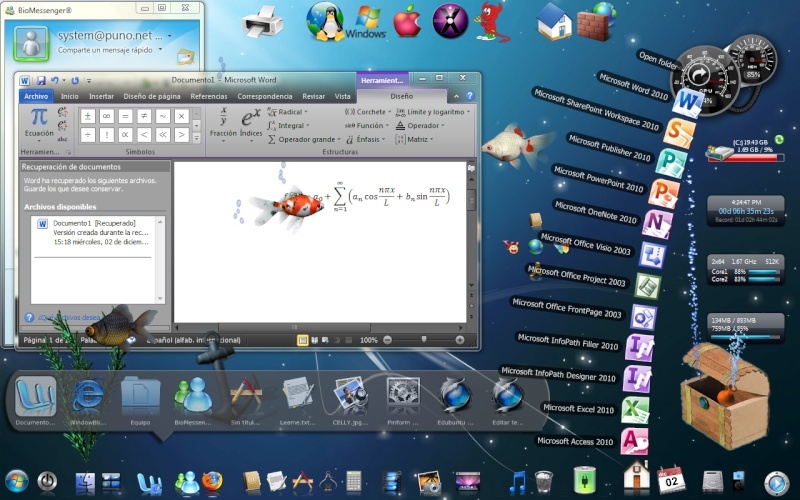800x500 pixels.
Task: Open the Recycle Bin in bottom dock
Action: pos(544,481)
